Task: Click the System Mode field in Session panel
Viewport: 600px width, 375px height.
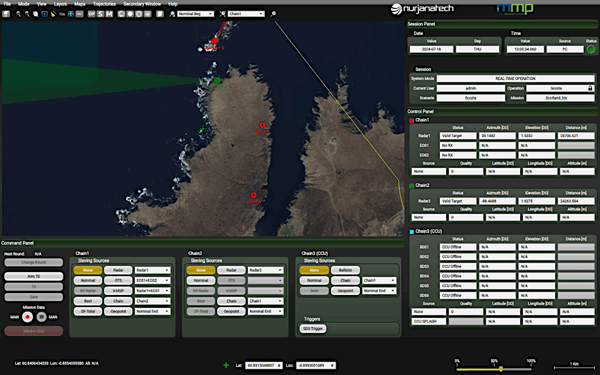Action: [515, 78]
